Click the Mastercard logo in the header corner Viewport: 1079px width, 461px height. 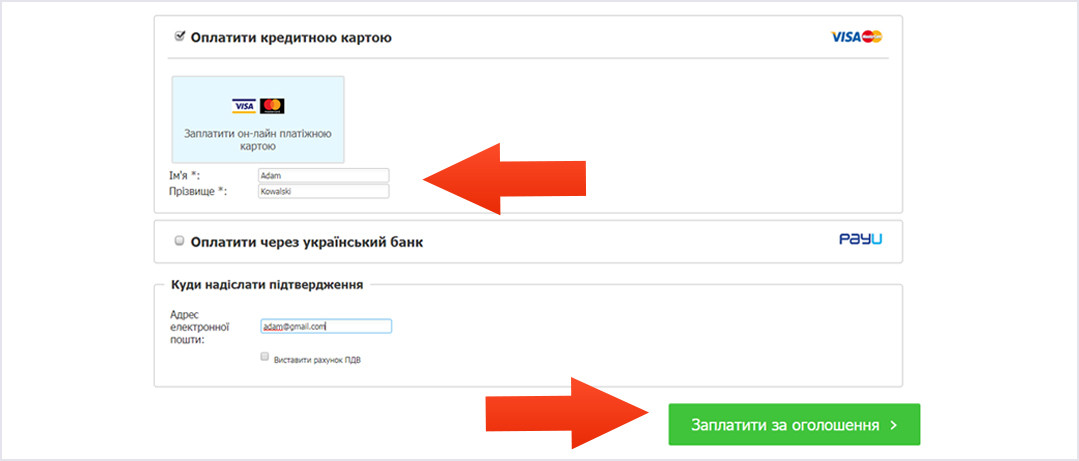tap(872, 37)
